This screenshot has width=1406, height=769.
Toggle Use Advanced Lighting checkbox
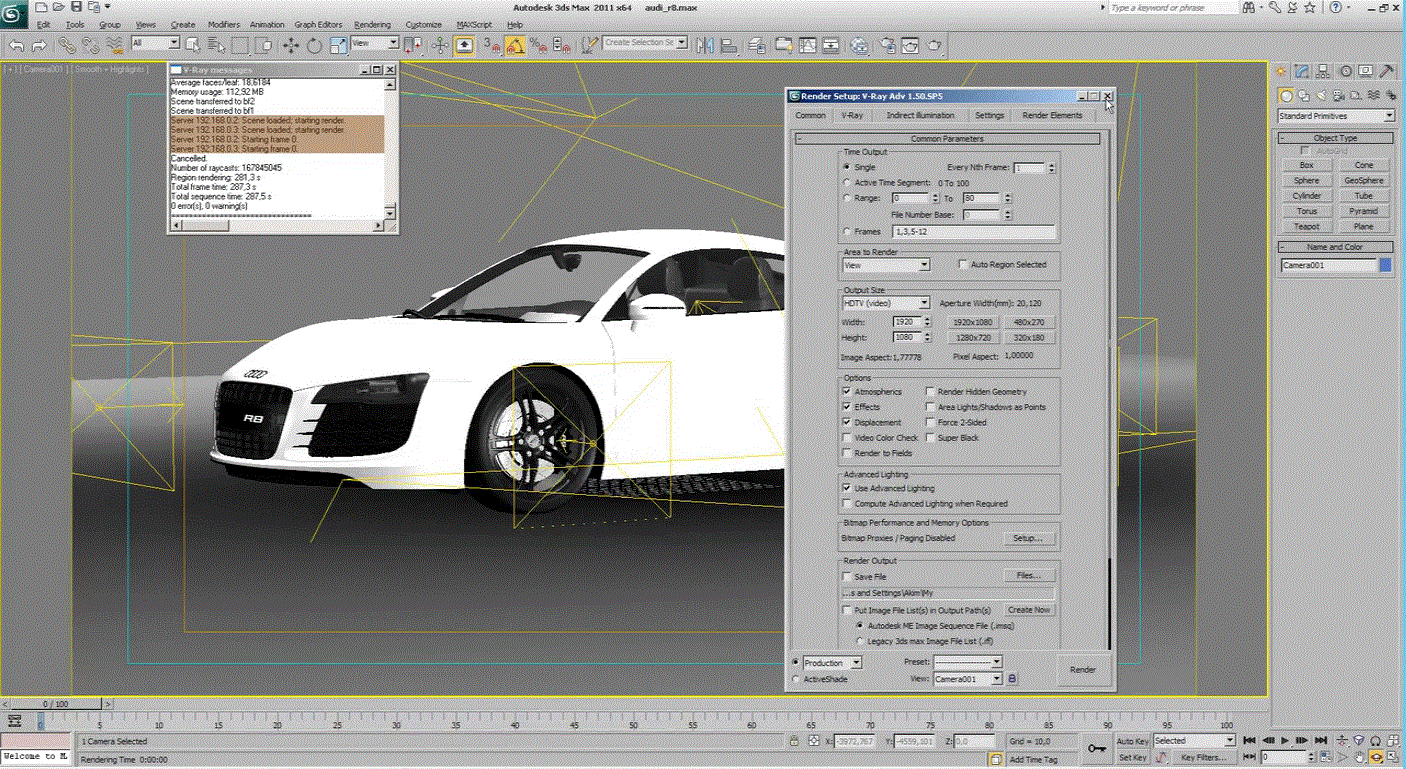(848, 488)
